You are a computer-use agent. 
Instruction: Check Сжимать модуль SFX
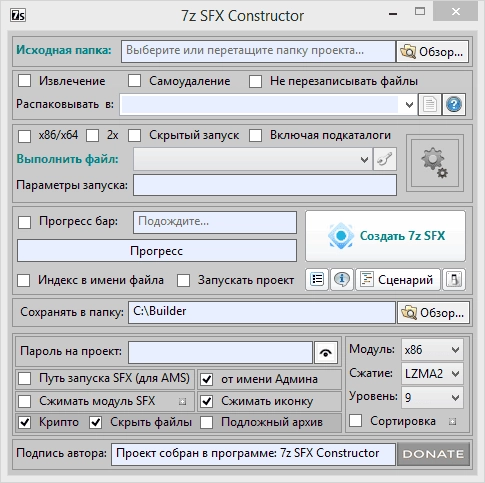(x=25, y=402)
